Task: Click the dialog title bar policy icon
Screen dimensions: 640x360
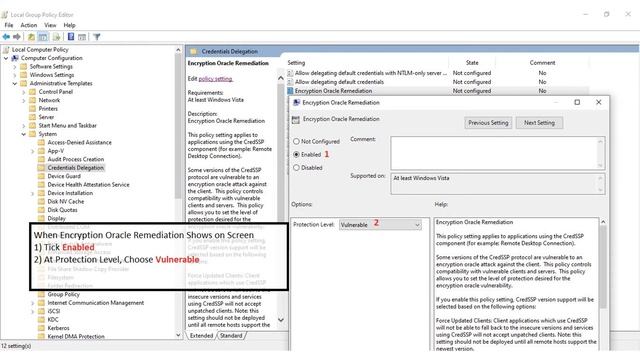Action: pos(297,102)
